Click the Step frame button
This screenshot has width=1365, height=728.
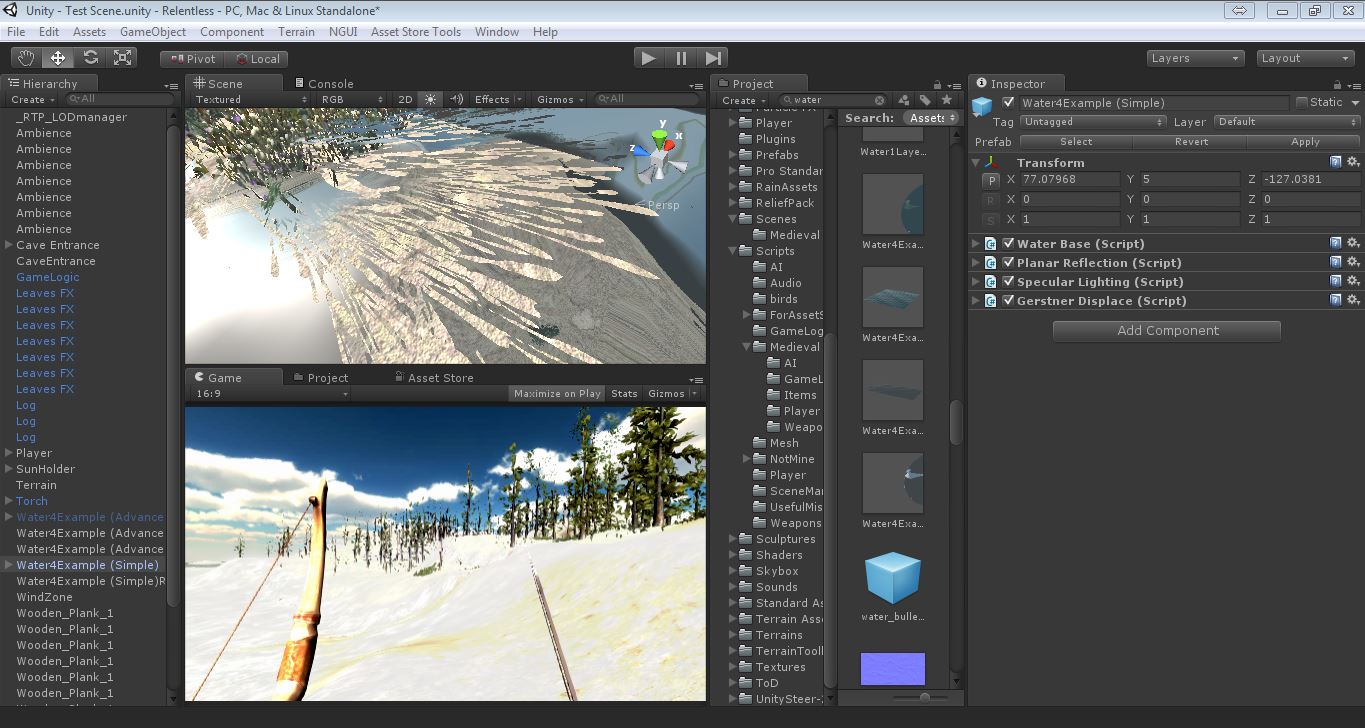[713, 58]
